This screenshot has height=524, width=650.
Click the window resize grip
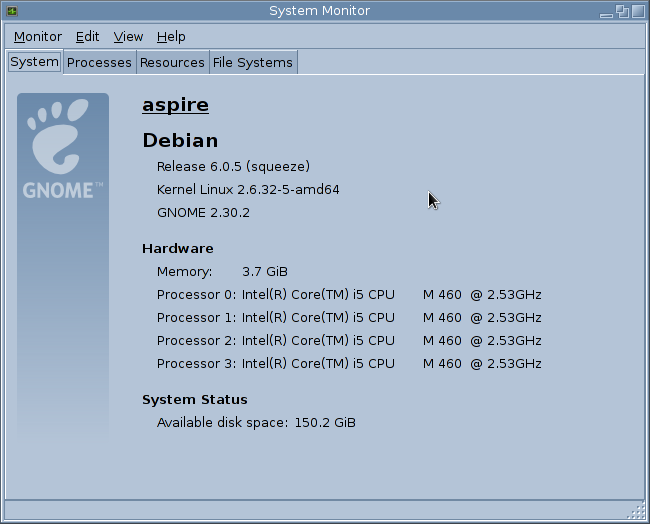638,512
